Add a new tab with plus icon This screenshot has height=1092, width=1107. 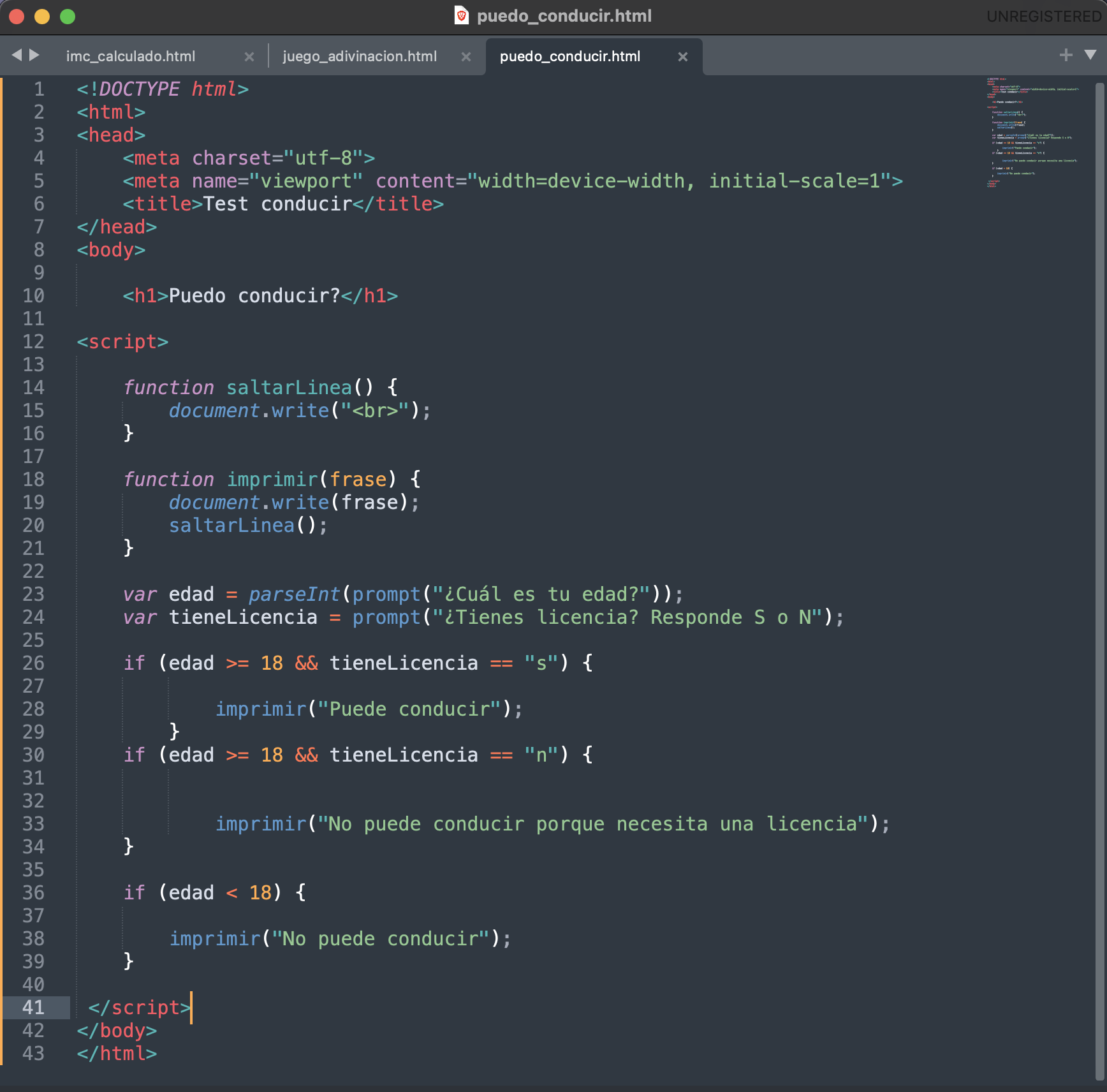pyautogui.click(x=1066, y=55)
